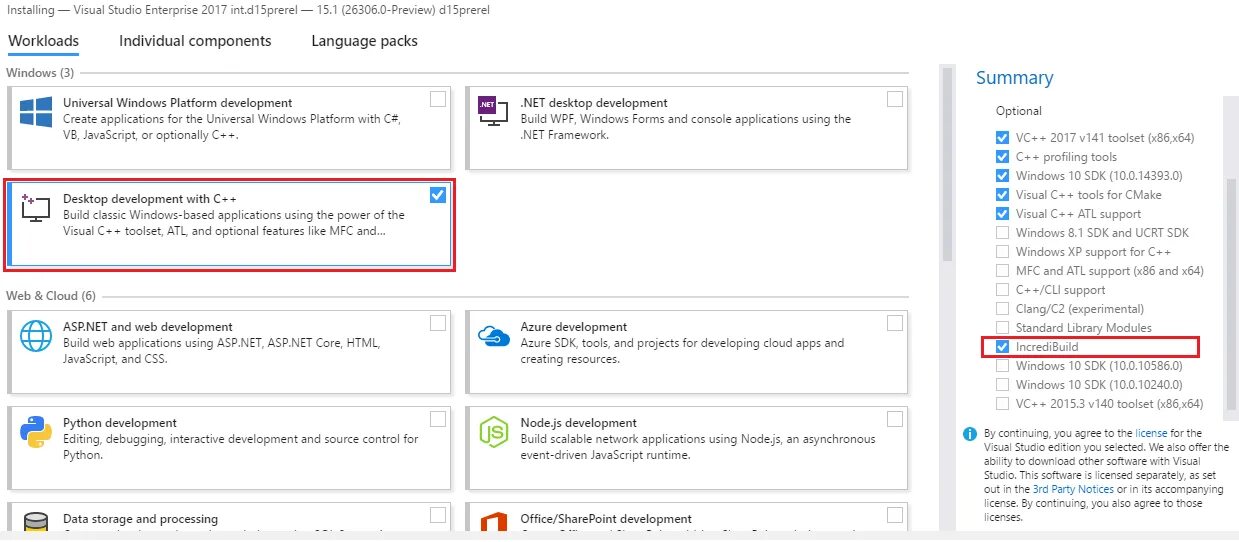The height and width of the screenshot is (542, 1239).
Task: Switch to the Individual components tab
Action: click(195, 41)
